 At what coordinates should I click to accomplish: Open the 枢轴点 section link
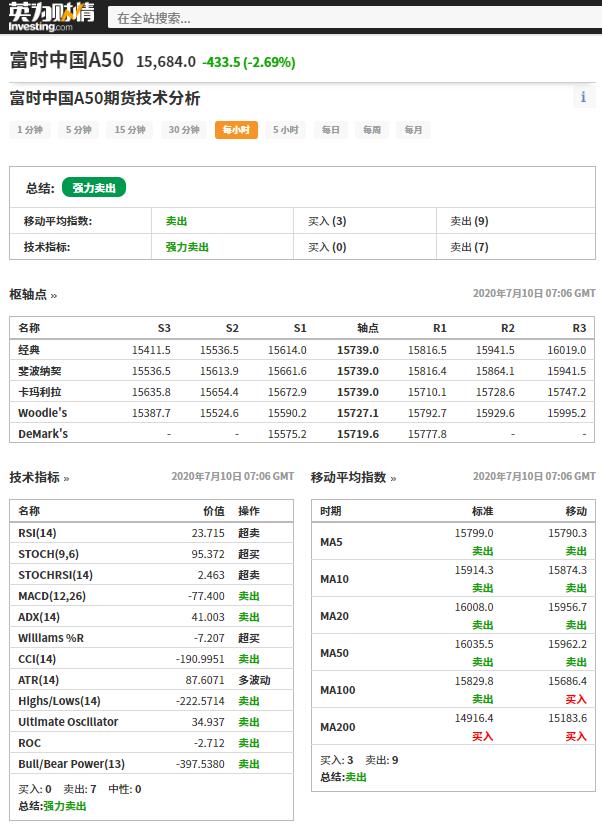pos(33,295)
